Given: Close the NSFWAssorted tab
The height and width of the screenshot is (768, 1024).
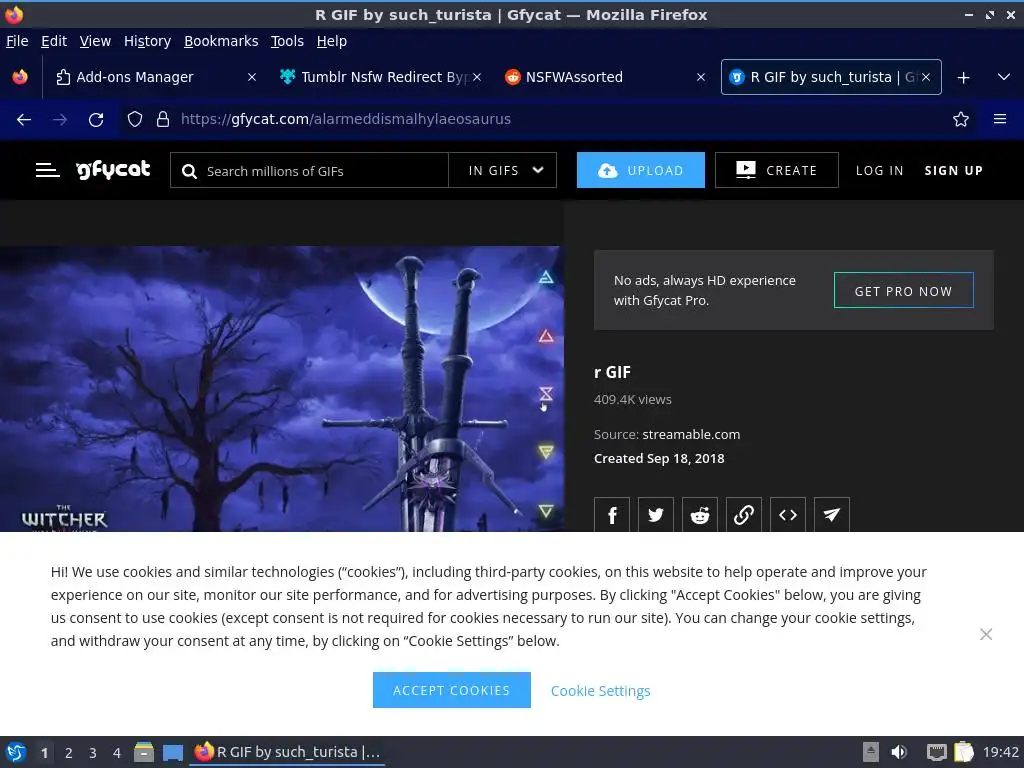Looking at the screenshot, I should click(701, 77).
